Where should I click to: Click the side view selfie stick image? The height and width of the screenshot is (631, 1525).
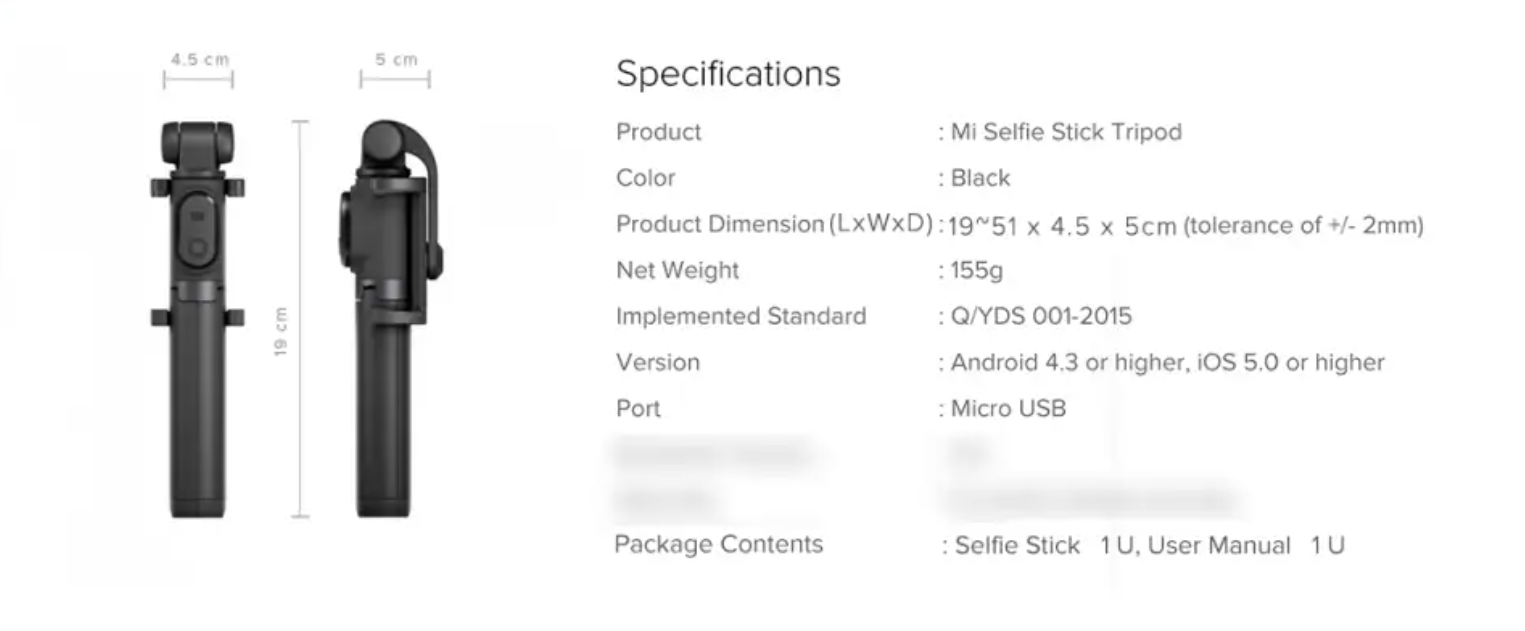click(390, 319)
